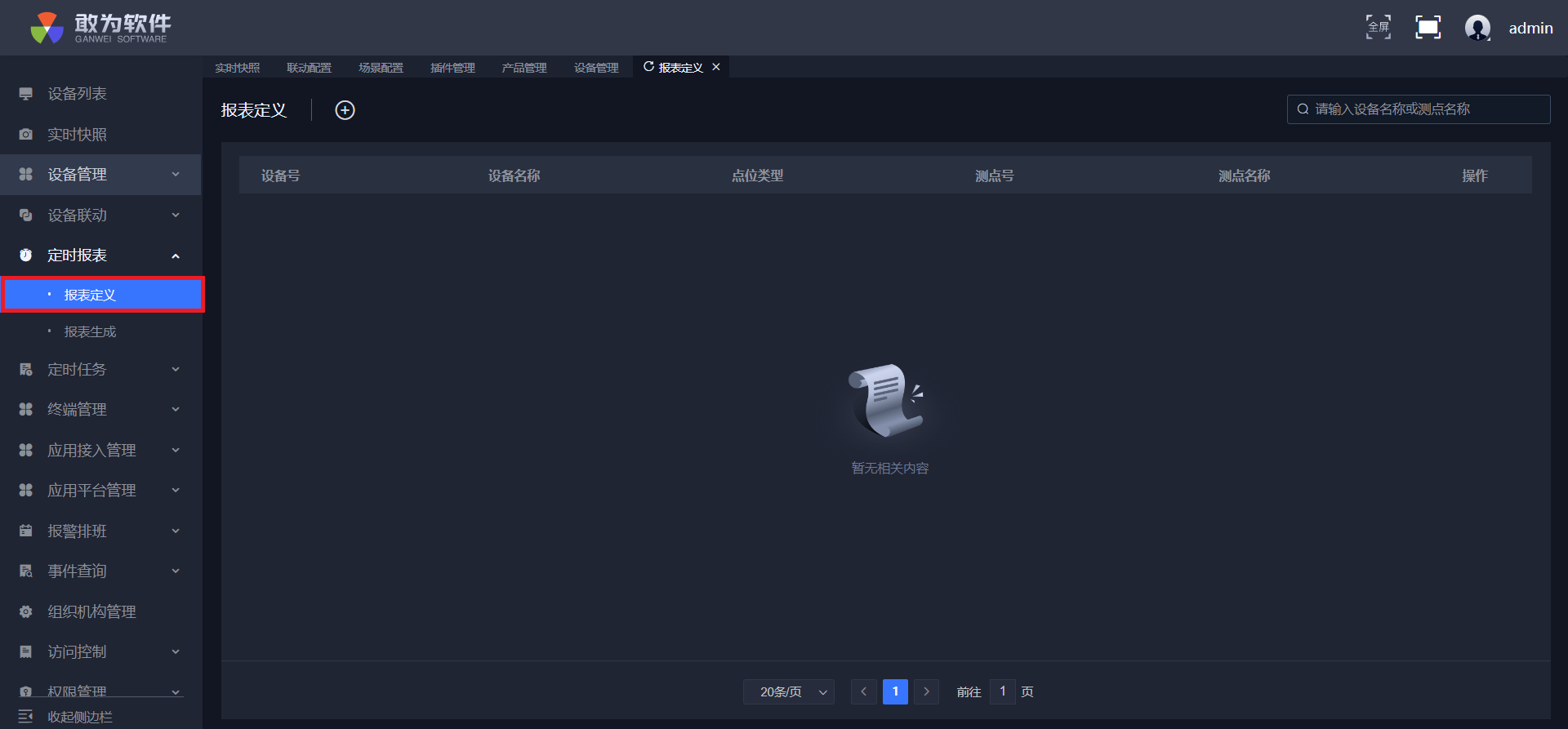Image resolution: width=1568 pixels, height=729 pixels.
Task: Open the 20条/页 page size dropdown
Action: coord(789,691)
